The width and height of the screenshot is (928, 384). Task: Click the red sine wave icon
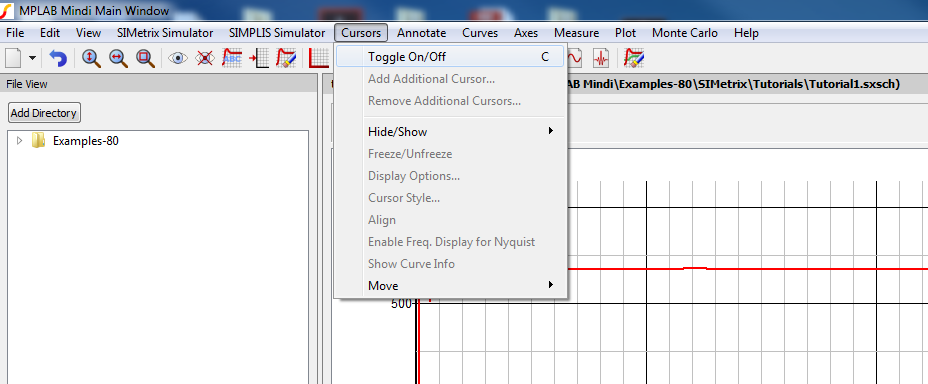tap(575, 58)
